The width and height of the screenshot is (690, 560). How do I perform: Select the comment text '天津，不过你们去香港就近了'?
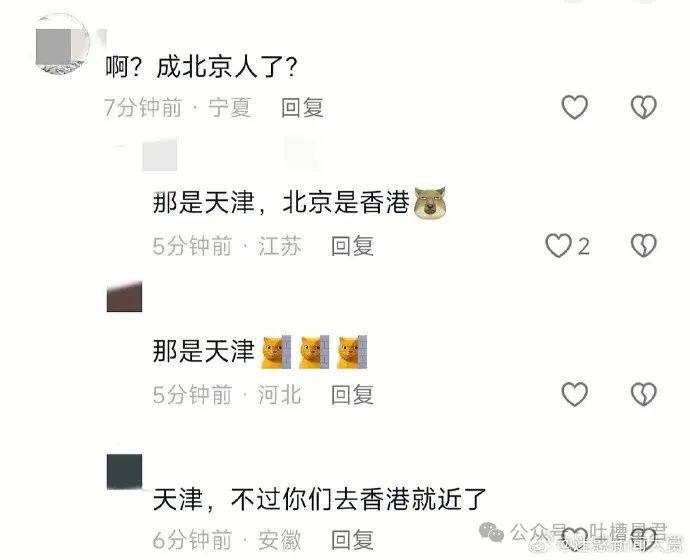pos(319,500)
